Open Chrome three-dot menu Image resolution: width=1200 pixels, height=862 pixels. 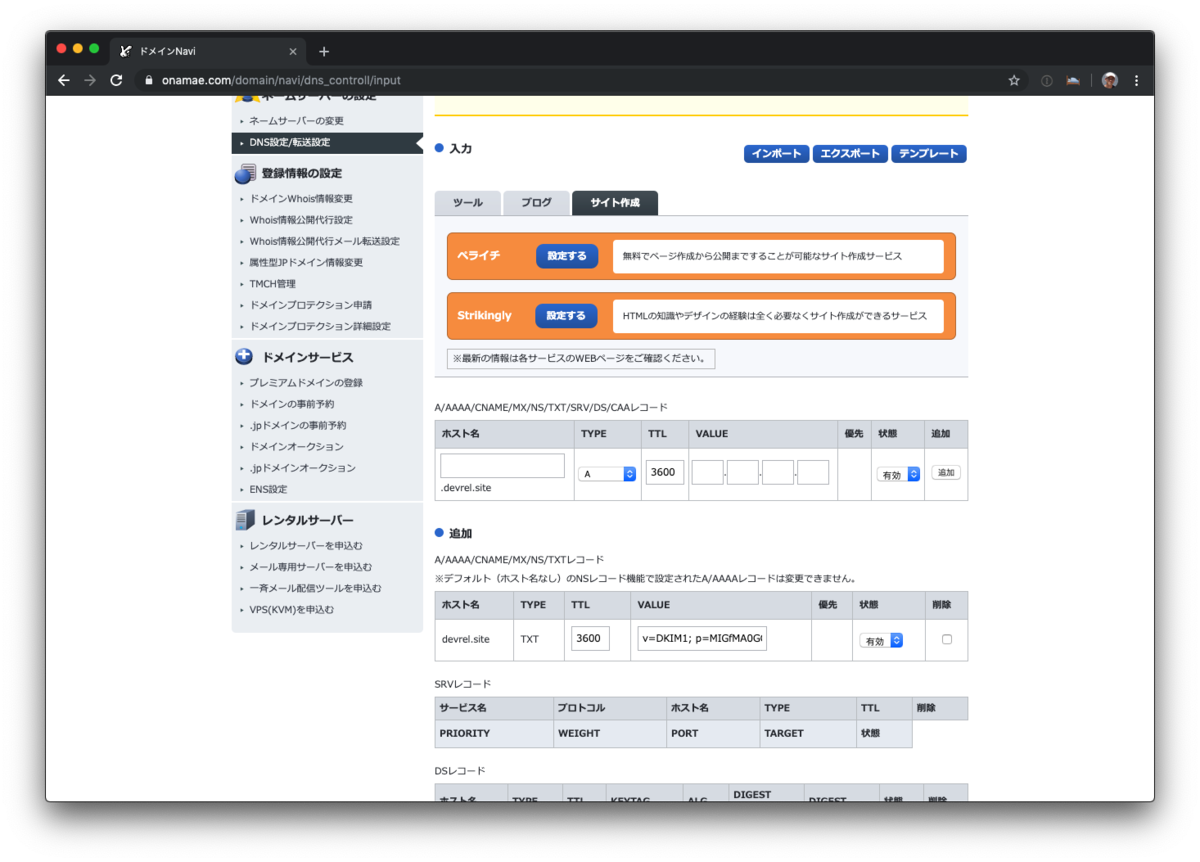pyautogui.click(x=1136, y=80)
